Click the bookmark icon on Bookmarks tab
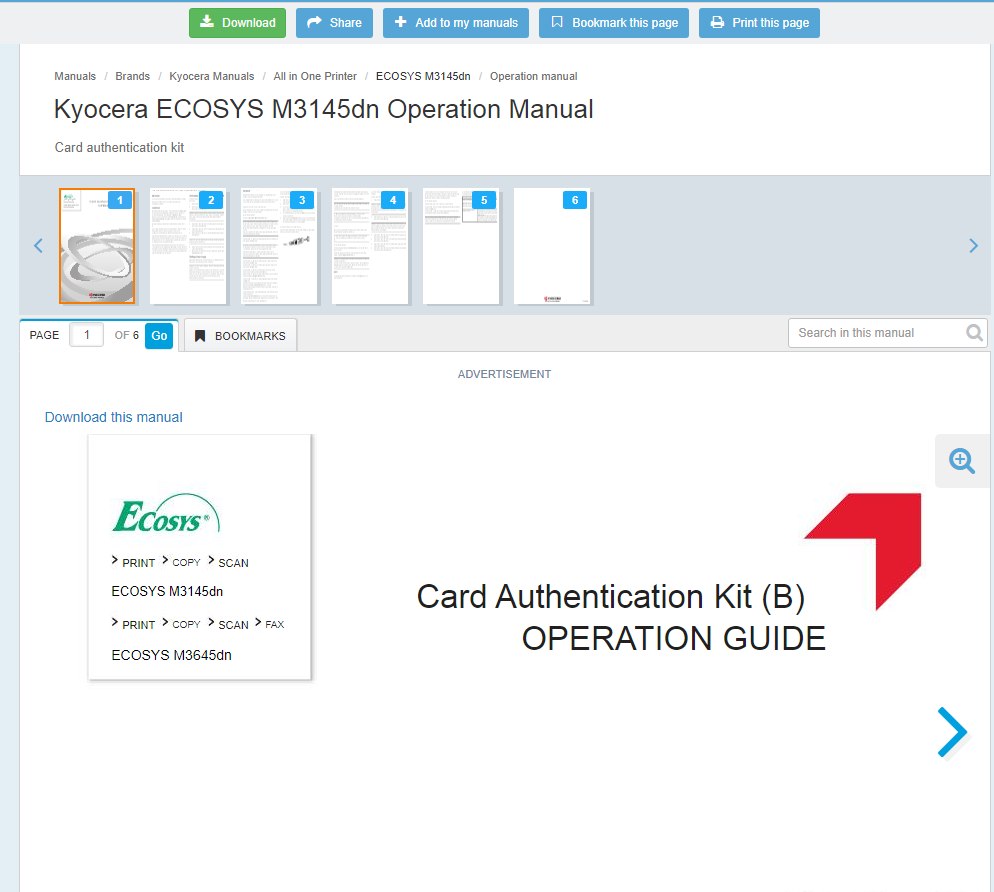 click(200, 335)
